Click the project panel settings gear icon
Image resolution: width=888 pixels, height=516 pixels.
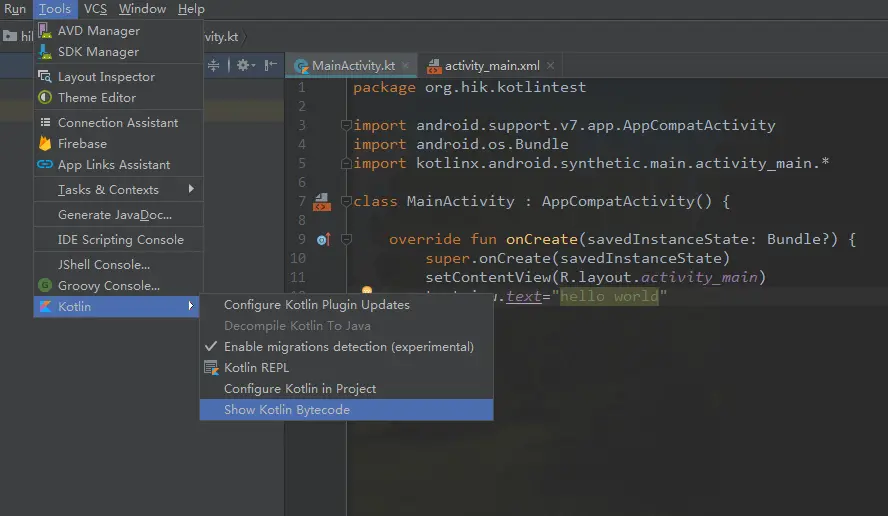[245, 65]
